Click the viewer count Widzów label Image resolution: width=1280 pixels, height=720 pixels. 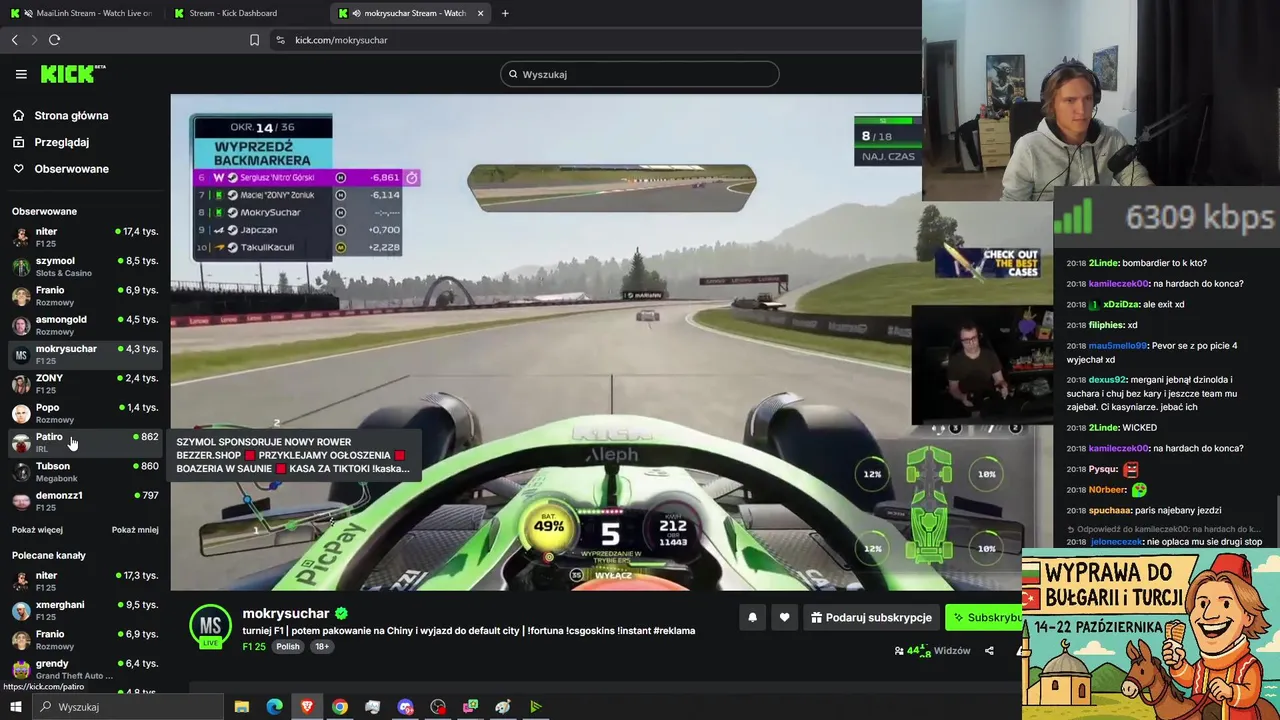(x=951, y=651)
